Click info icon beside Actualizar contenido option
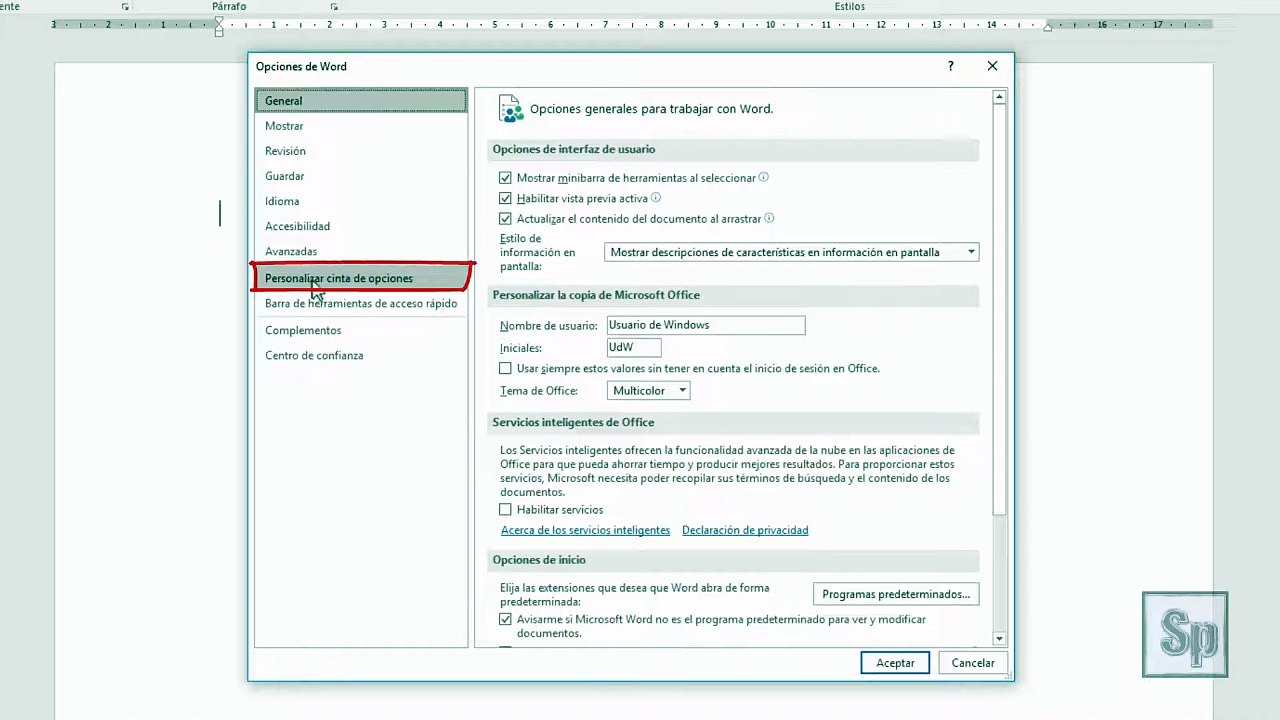 [769, 218]
